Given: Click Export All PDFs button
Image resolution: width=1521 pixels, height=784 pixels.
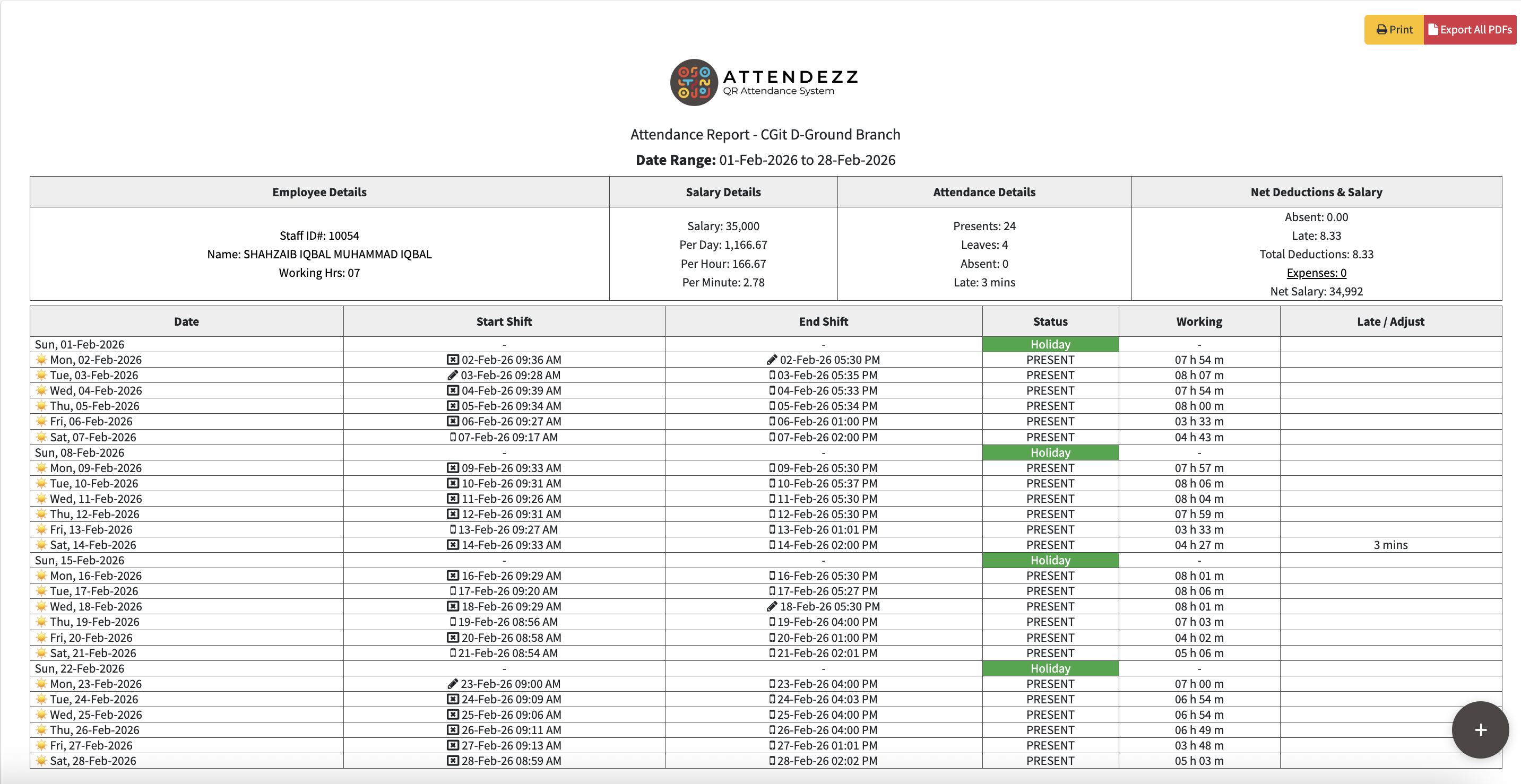Looking at the screenshot, I should [1469, 30].
